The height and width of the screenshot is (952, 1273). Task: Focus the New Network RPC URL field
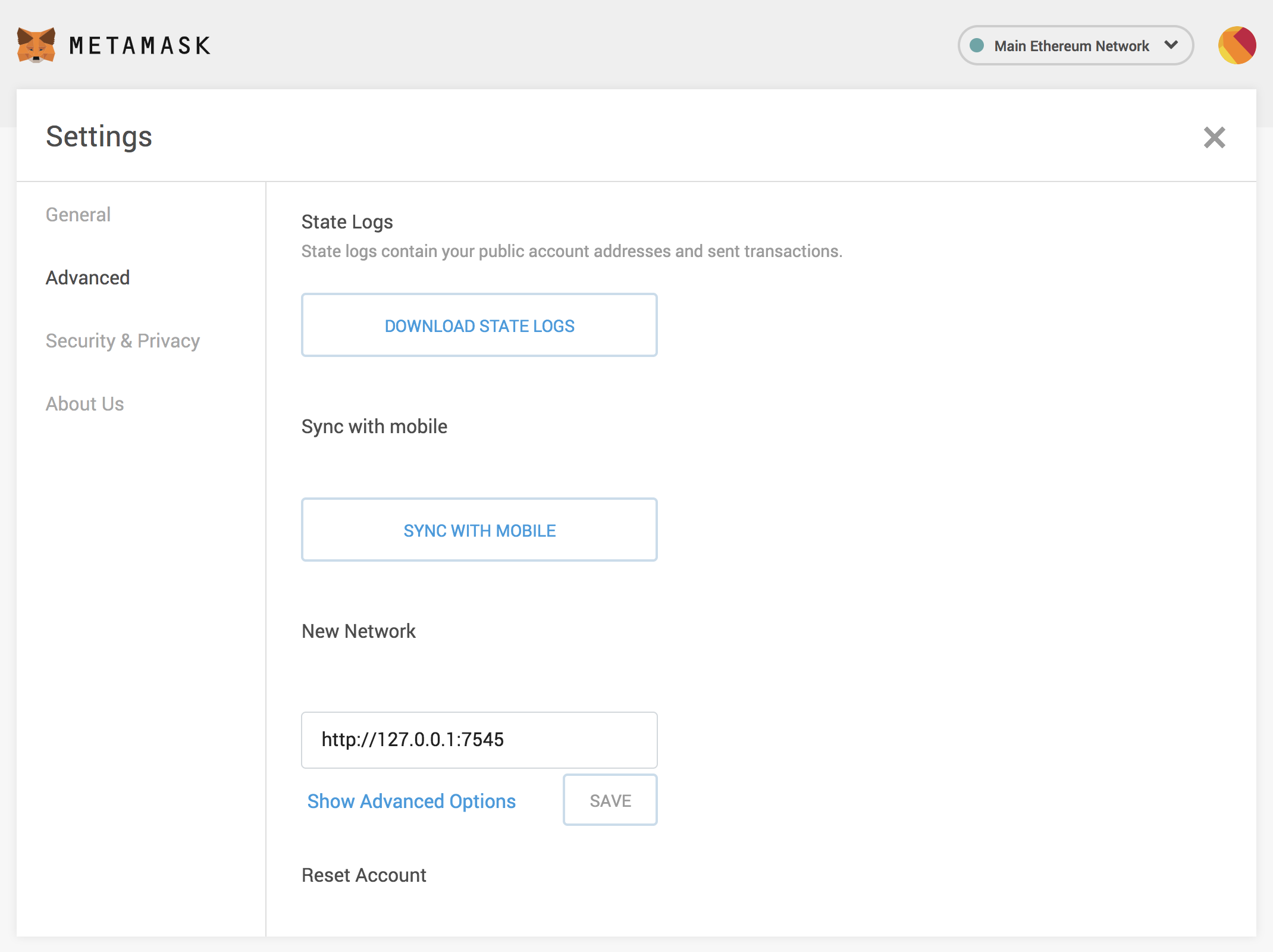coord(479,740)
